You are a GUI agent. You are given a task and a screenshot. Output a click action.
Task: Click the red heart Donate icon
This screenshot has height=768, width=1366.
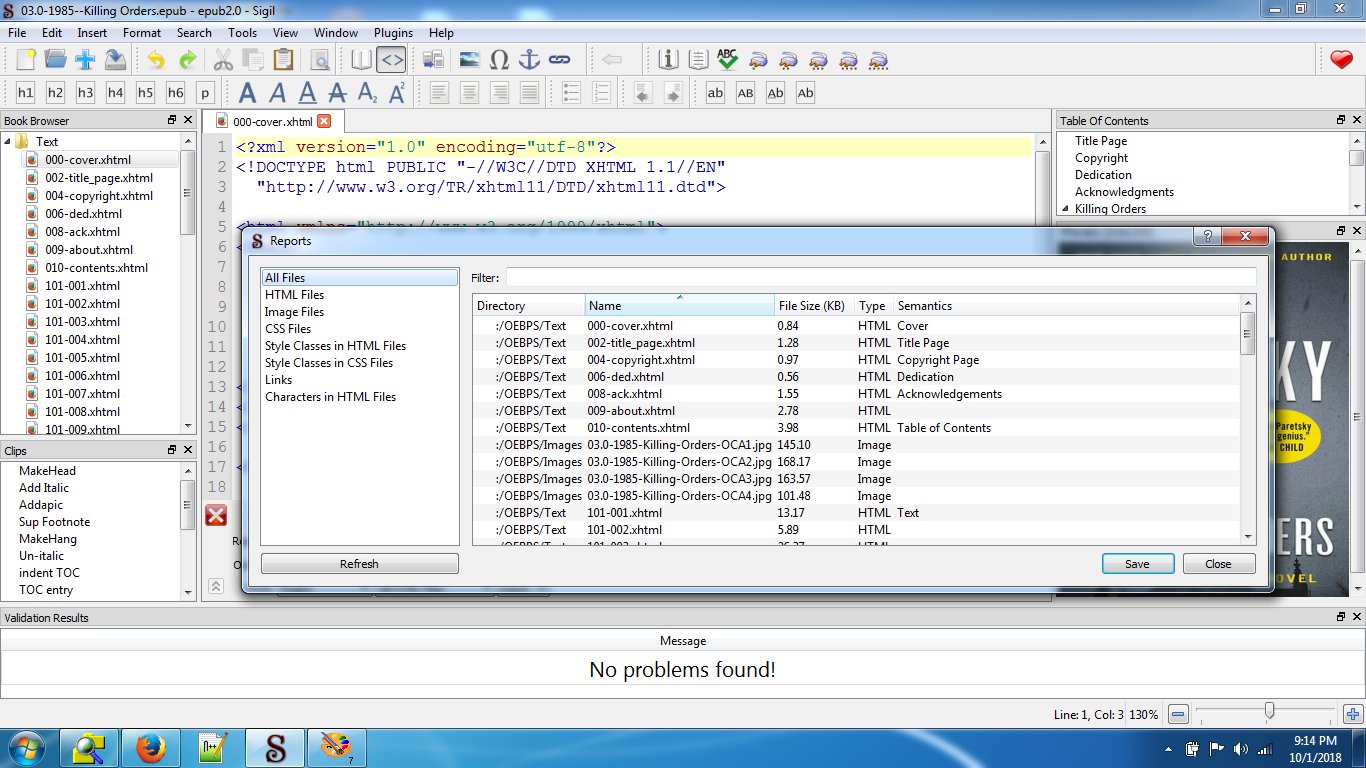tap(1341, 60)
